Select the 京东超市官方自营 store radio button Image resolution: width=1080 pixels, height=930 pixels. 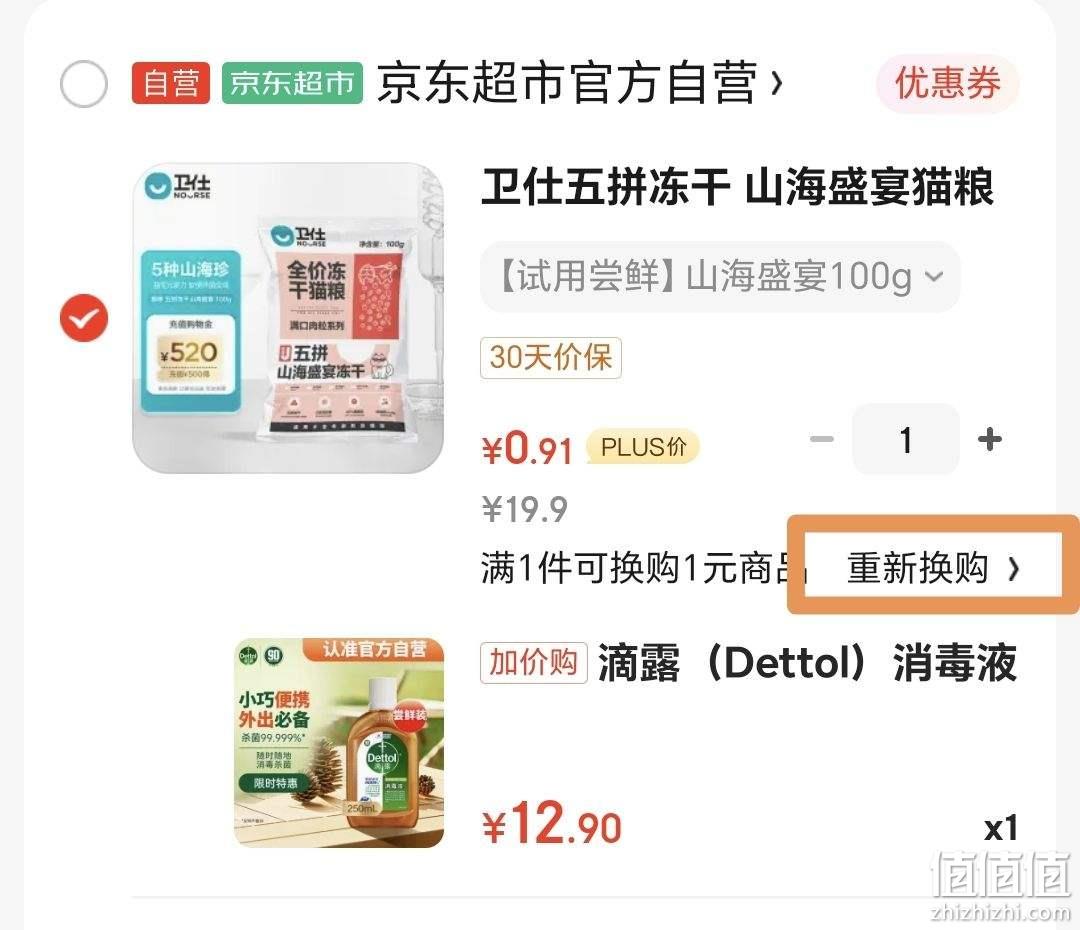point(84,84)
